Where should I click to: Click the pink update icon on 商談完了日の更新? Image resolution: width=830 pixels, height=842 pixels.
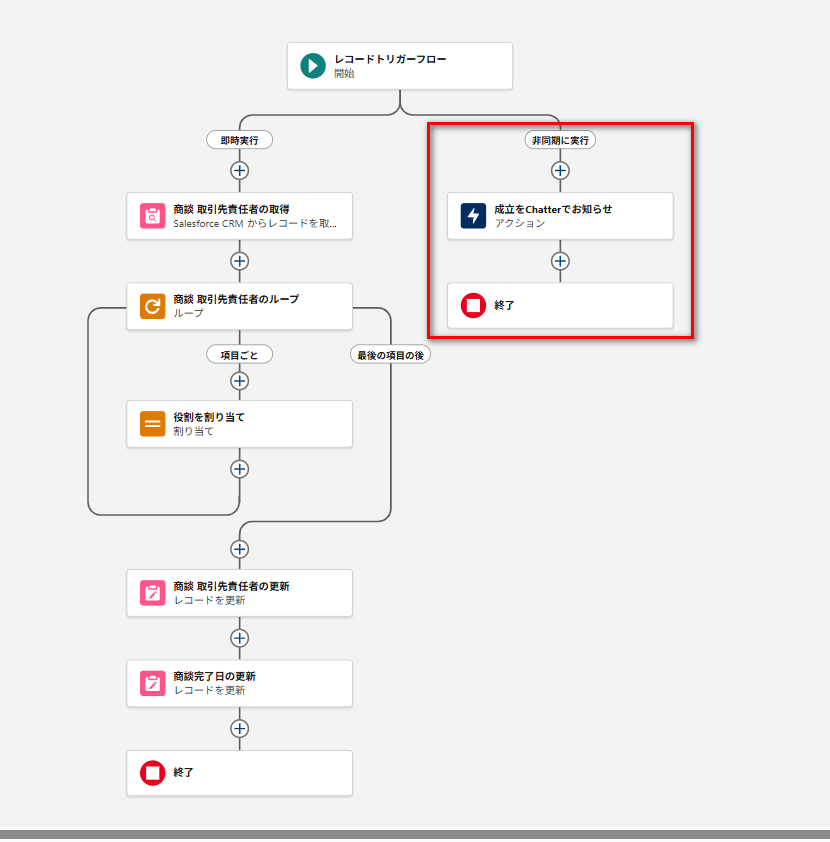click(x=152, y=683)
